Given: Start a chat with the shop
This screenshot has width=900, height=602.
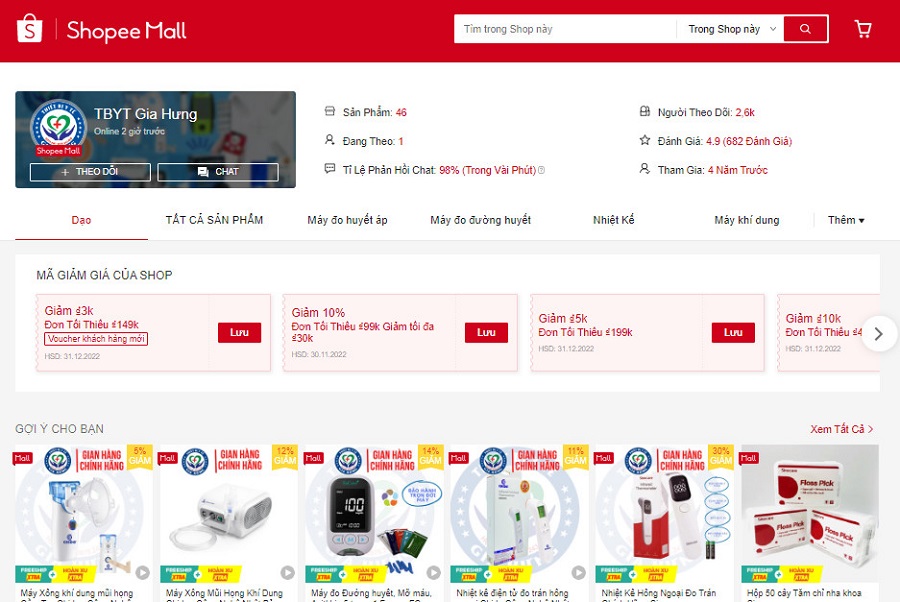Looking at the screenshot, I should point(218,172).
